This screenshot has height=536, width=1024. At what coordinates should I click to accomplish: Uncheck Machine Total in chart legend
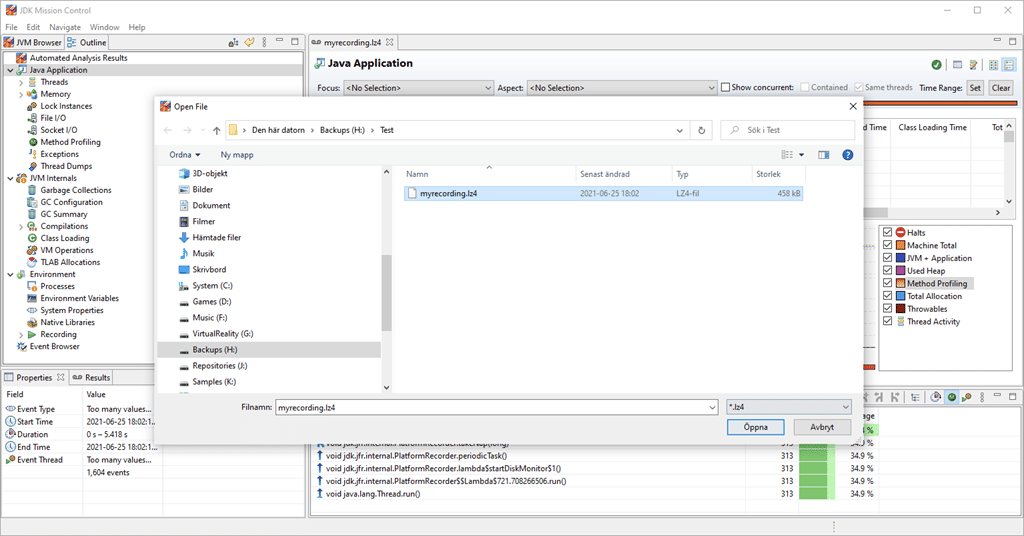tap(887, 245)
